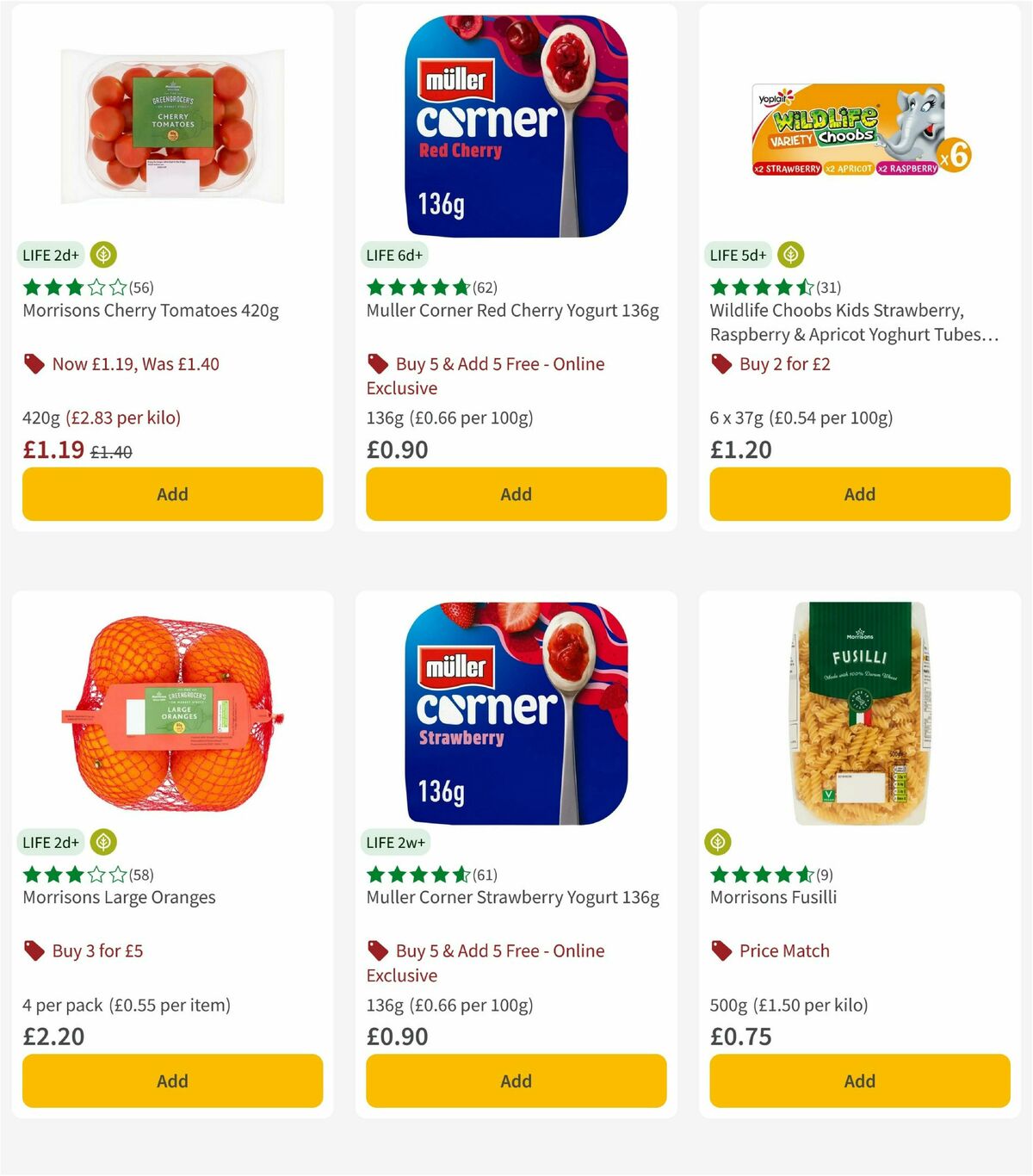Add Muller Corner Strawberry Yogurt to the basket
The width and height of the screenshot is (1033, 1176).
pos(515,1080)
